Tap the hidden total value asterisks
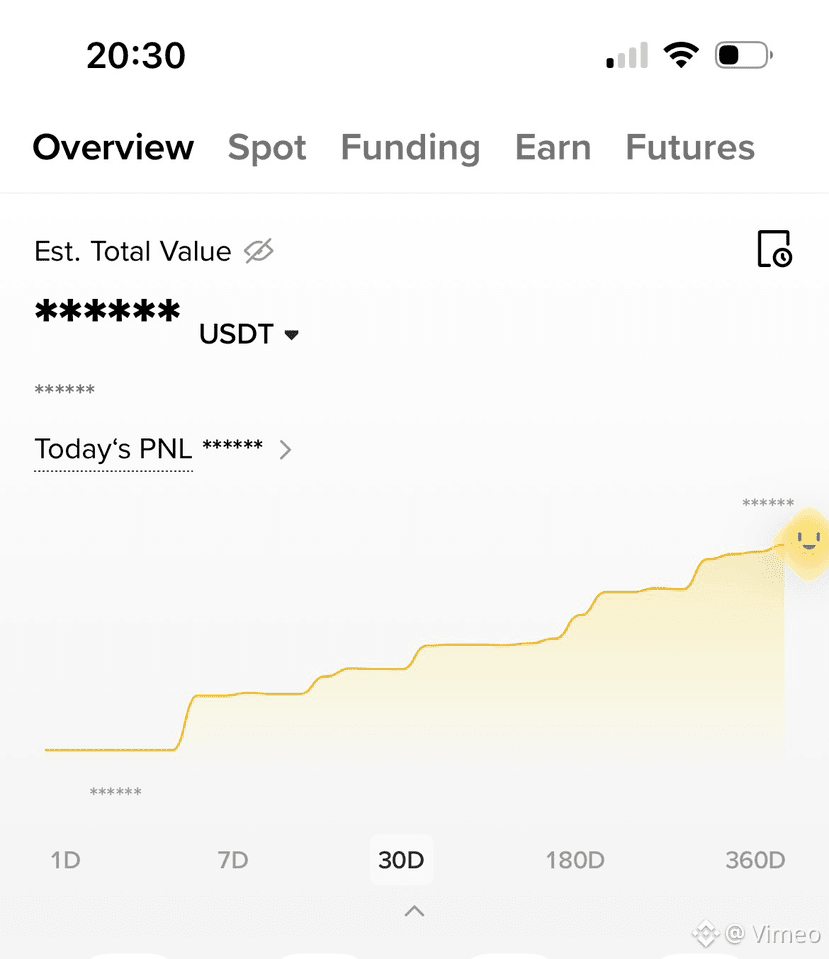829x959 pixels. 108,311
